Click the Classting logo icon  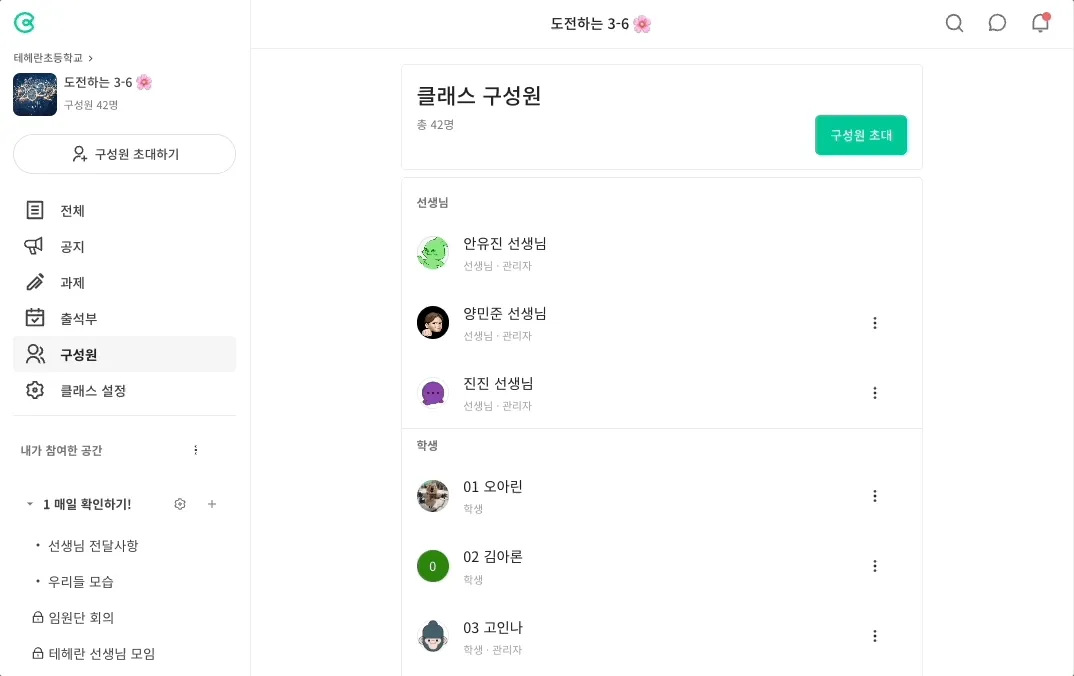point(24,23)
